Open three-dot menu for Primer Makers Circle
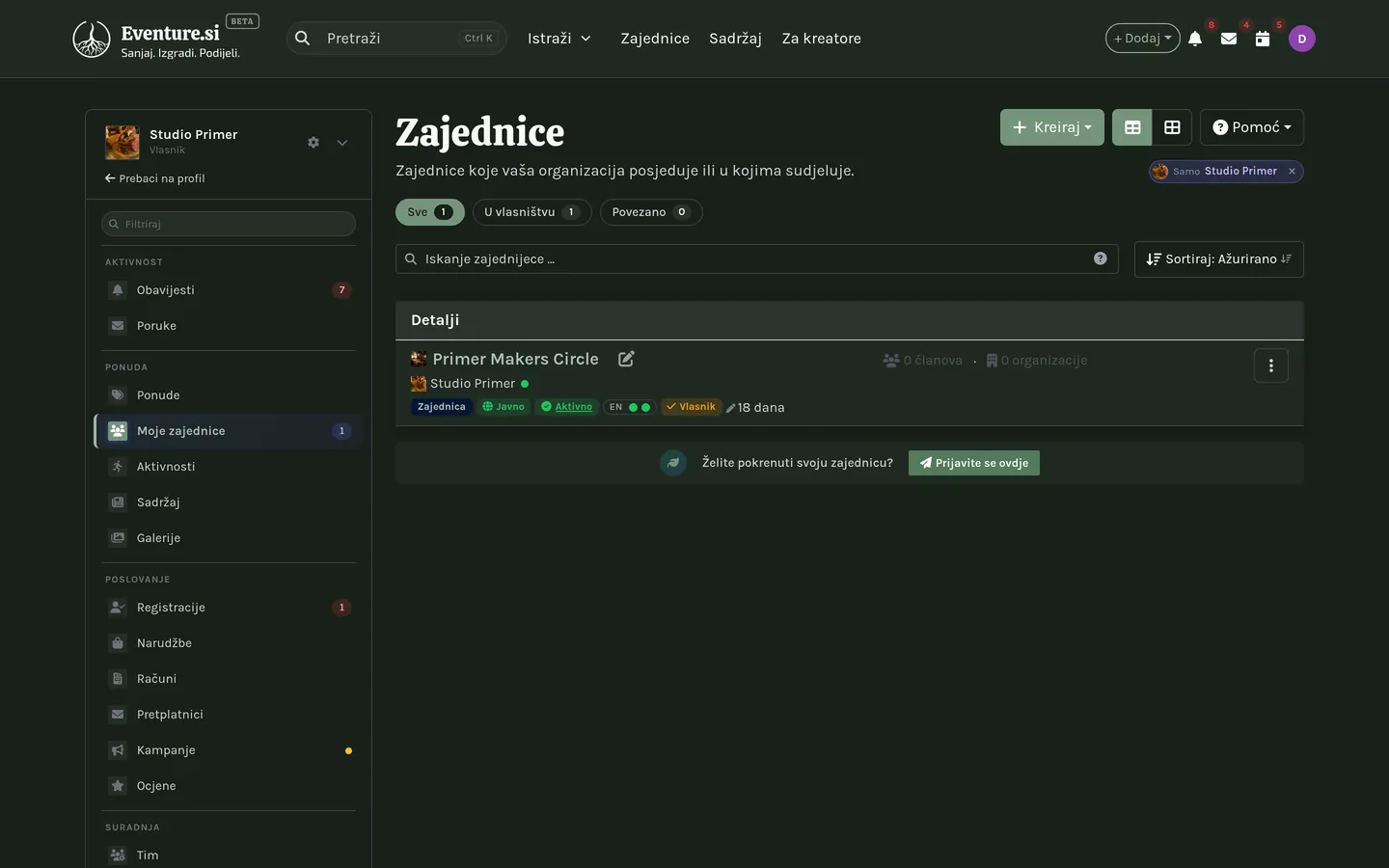 pos(1271,366)
